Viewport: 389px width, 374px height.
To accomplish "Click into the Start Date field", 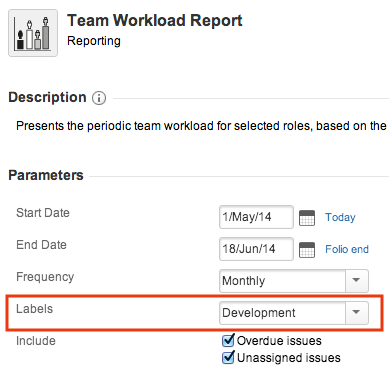I will tap(256, 217).
